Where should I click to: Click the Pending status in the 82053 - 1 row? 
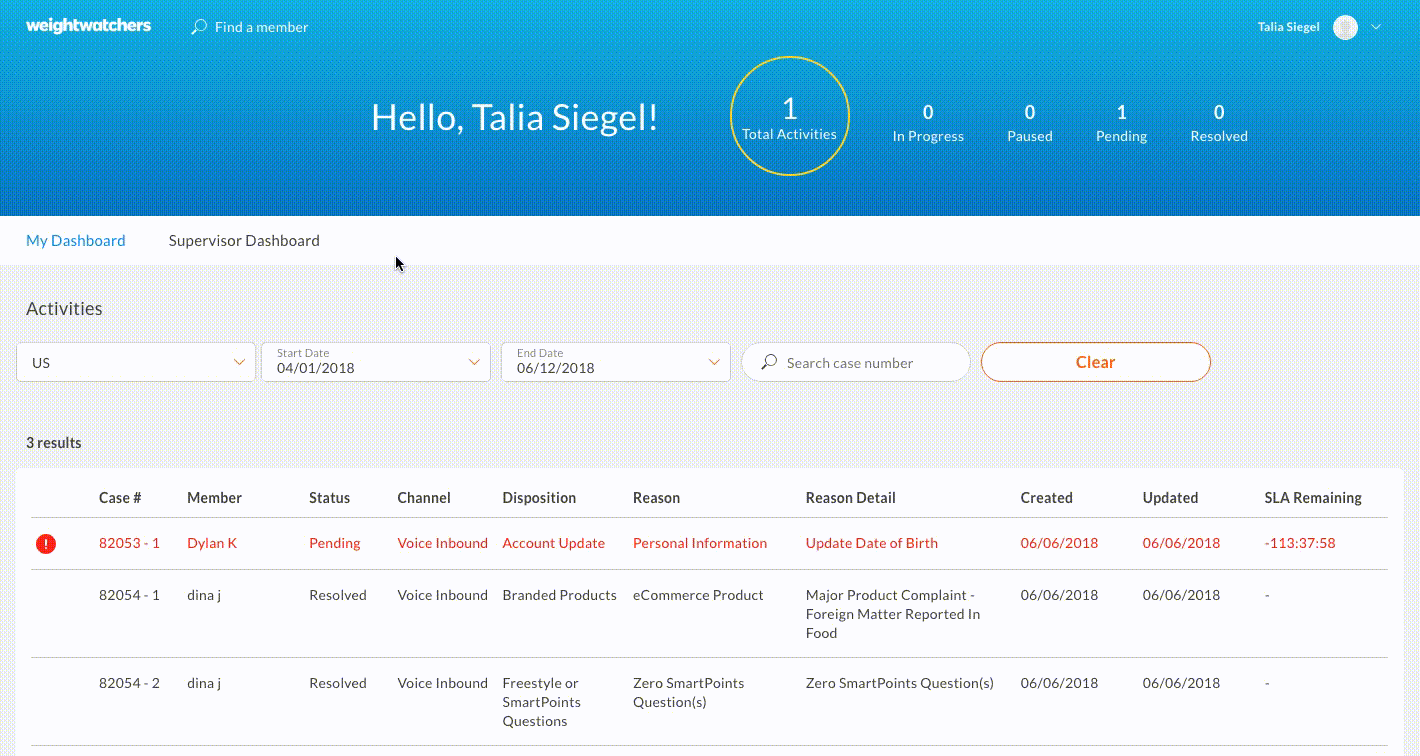tap(335, 543)
